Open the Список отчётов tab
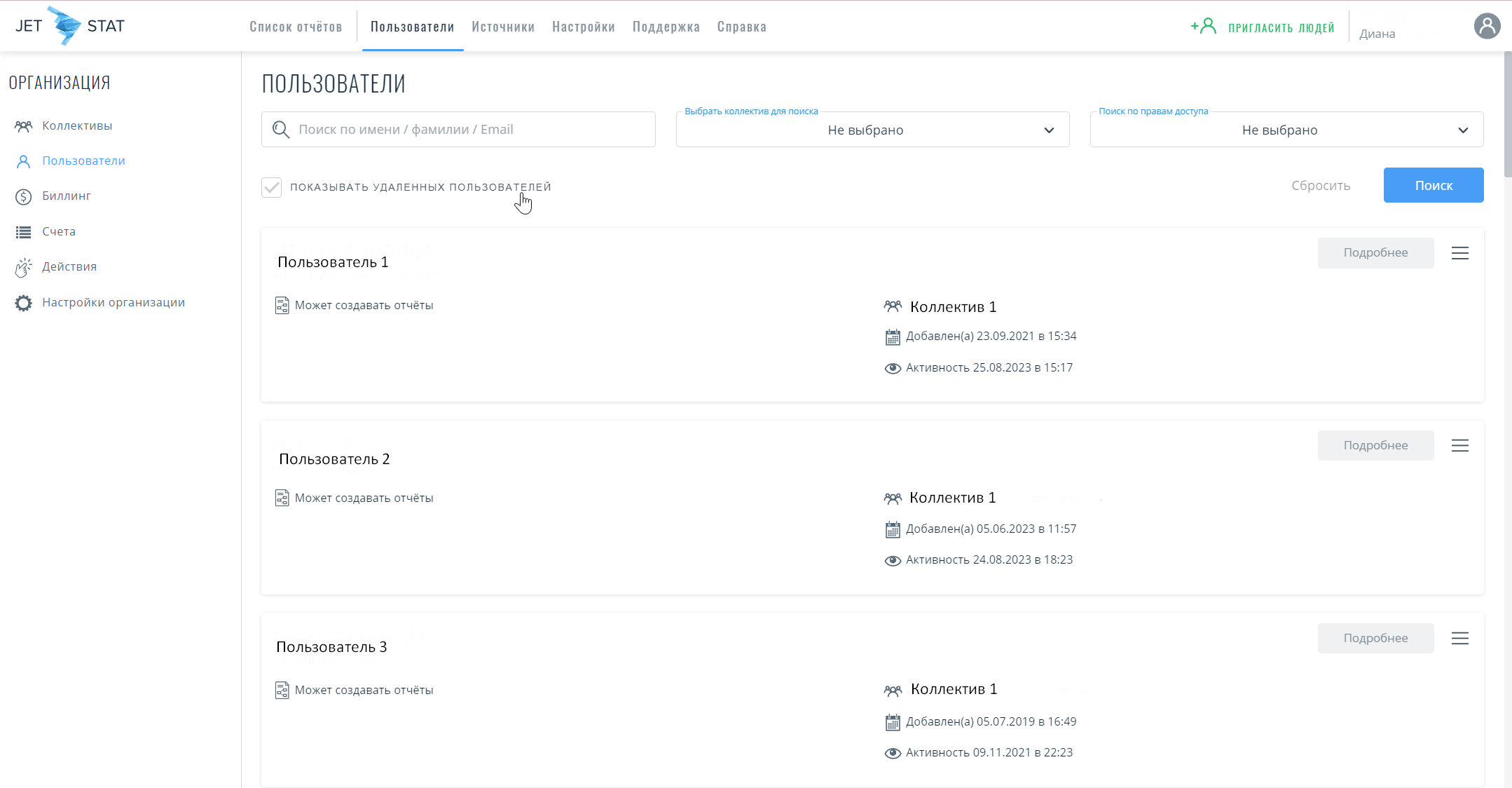 point(296,27)
